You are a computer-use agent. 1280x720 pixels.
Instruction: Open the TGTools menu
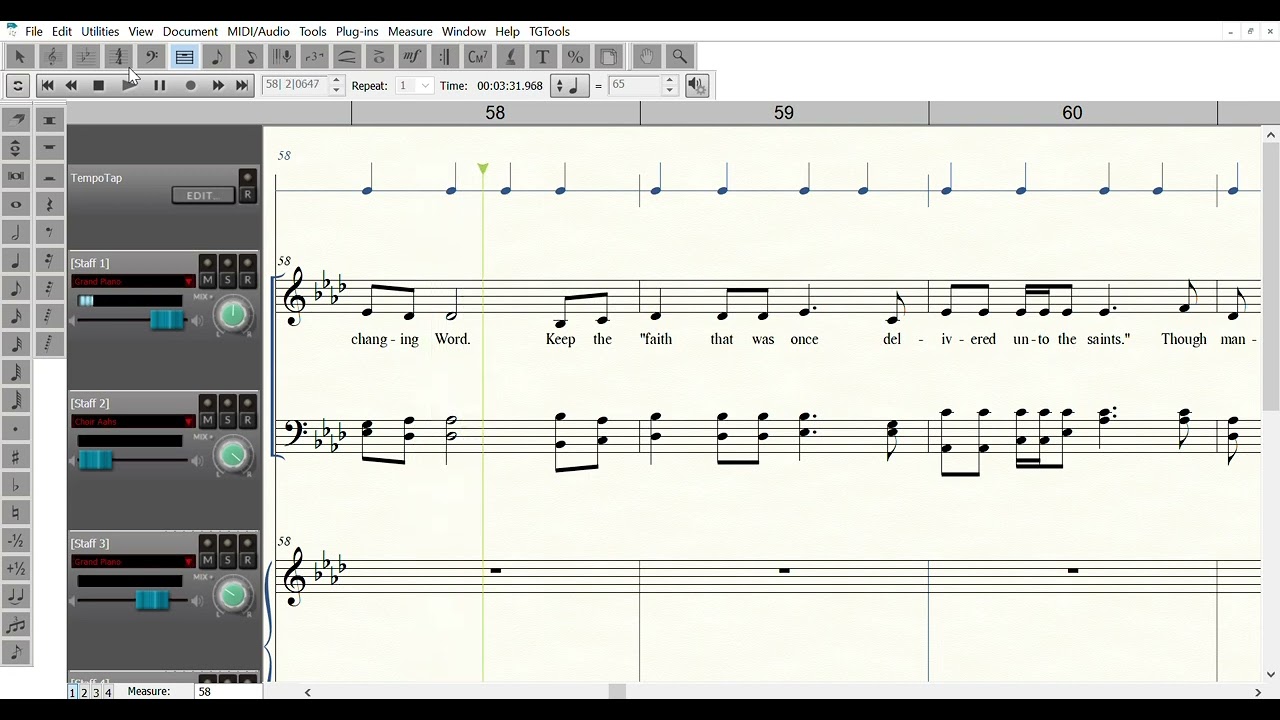[x=549, y=32]
